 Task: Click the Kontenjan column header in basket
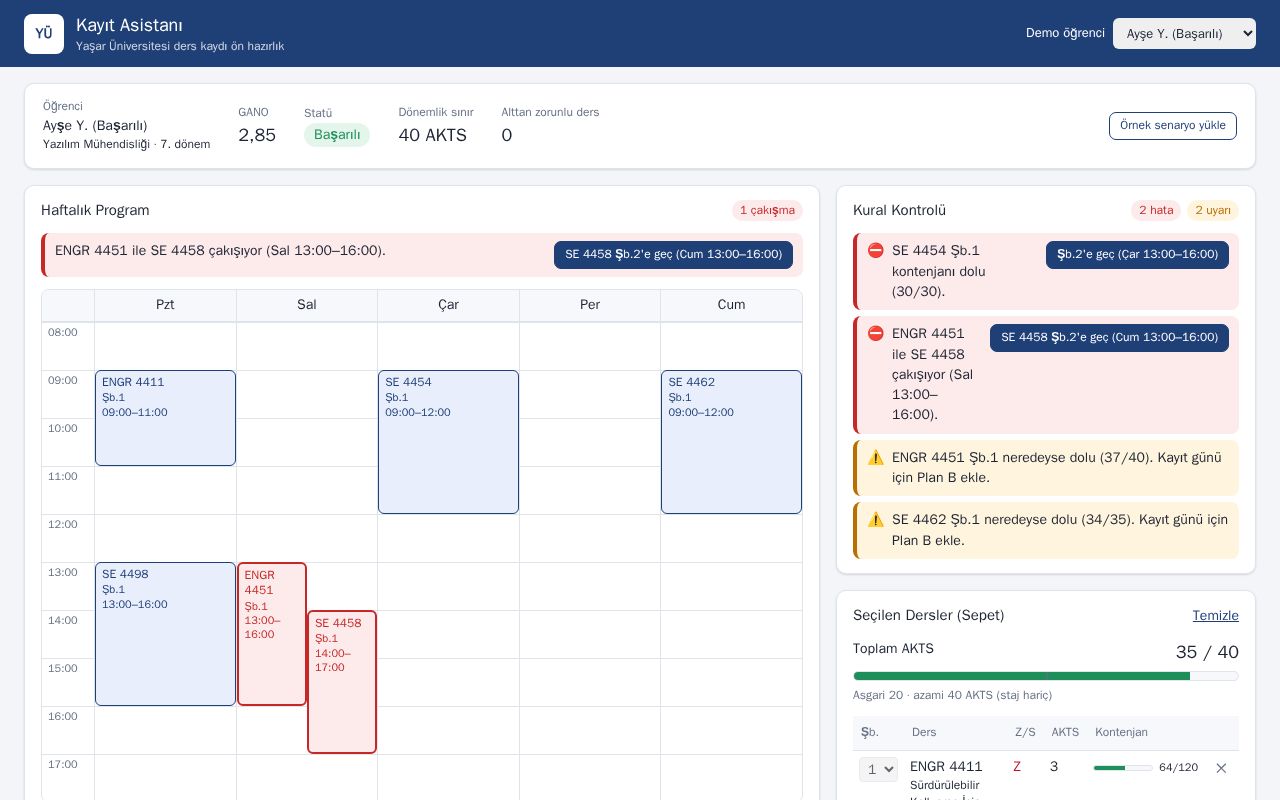(x=1121, y=733)
